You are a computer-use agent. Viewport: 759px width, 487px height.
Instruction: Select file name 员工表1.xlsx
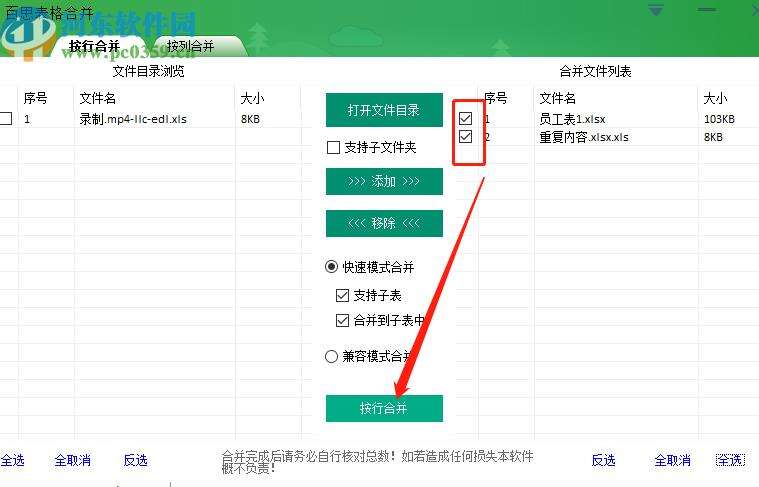coord(572,119)
